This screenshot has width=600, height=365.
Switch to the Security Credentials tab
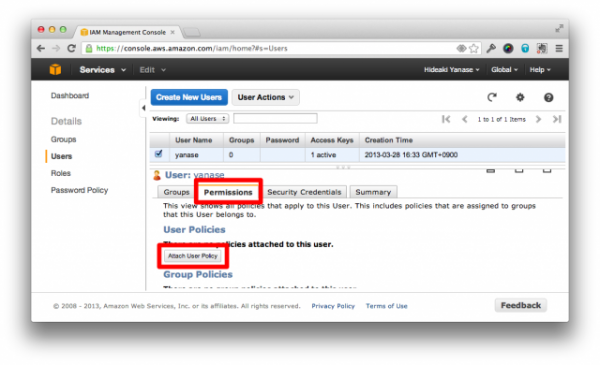(304, 192)
